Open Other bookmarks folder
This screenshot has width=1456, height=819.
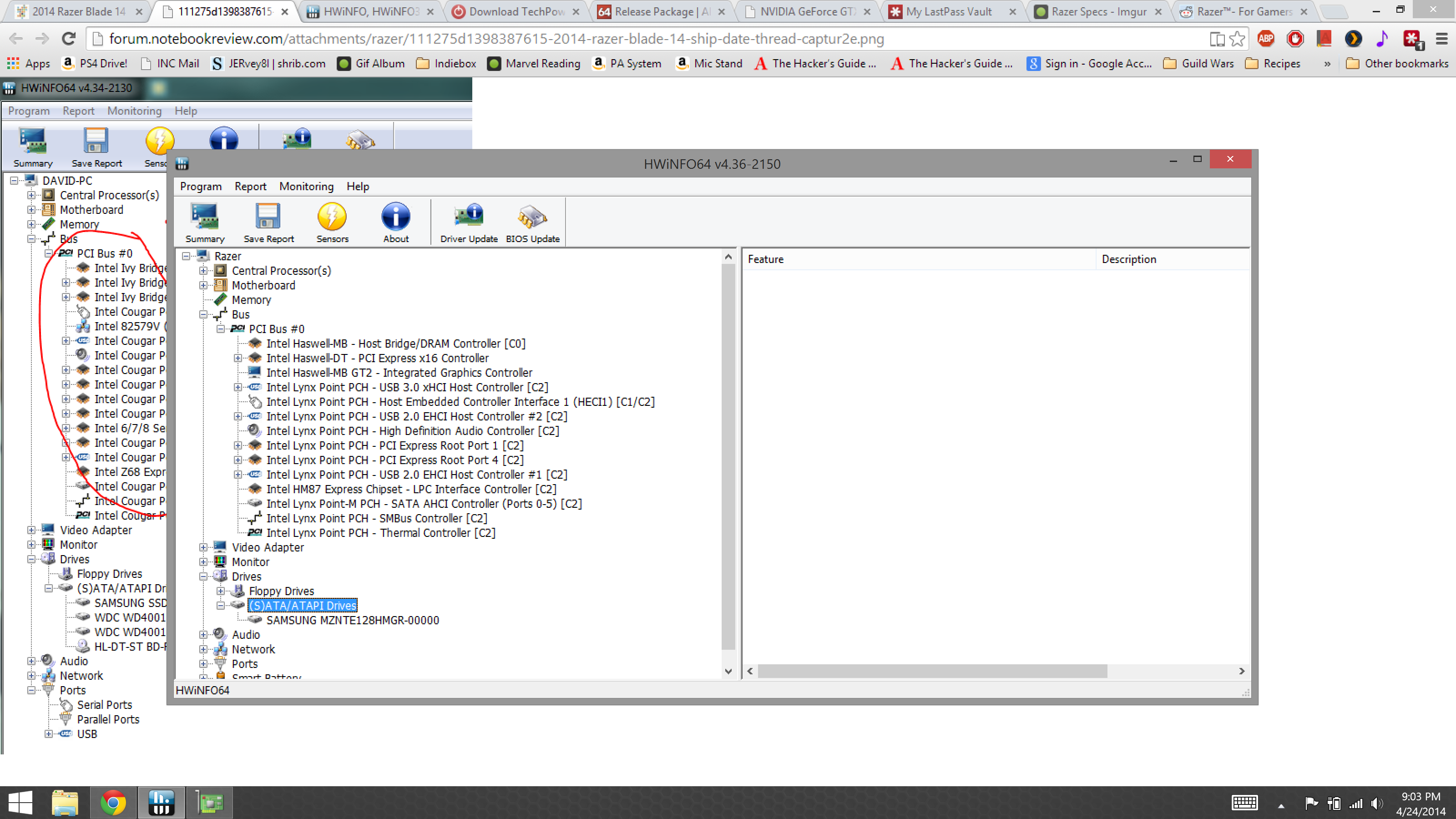(x=1397, y=63)
